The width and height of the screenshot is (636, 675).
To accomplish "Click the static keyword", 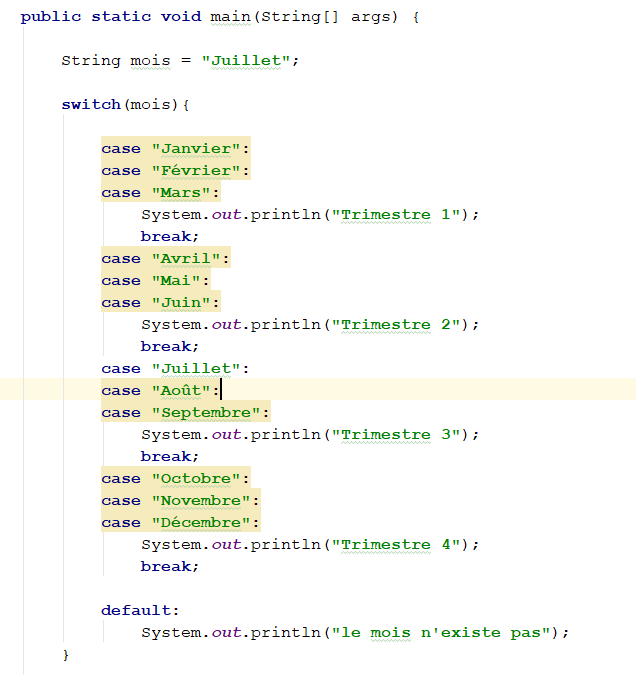I will coord(121,17).
